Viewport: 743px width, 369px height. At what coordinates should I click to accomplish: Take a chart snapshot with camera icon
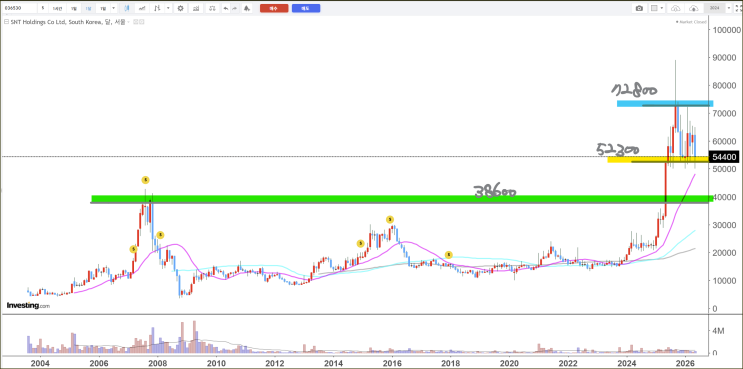pyautogui.click(x=639, y=8)
